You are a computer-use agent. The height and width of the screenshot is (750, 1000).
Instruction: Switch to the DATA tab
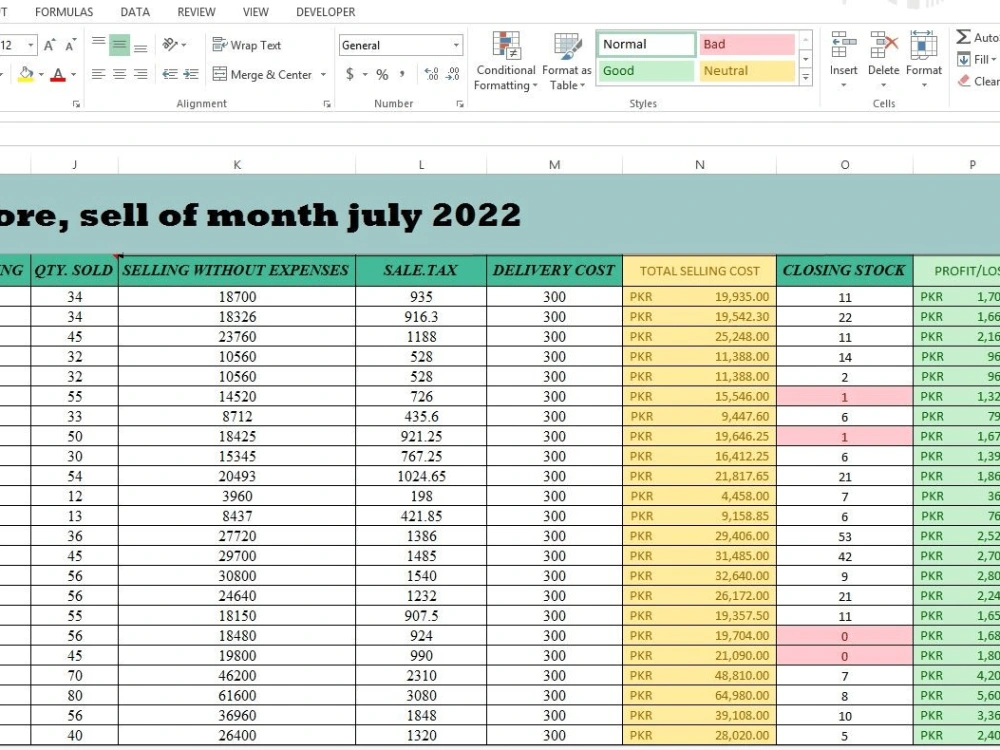pyautogui.click(x=135, y=12)
